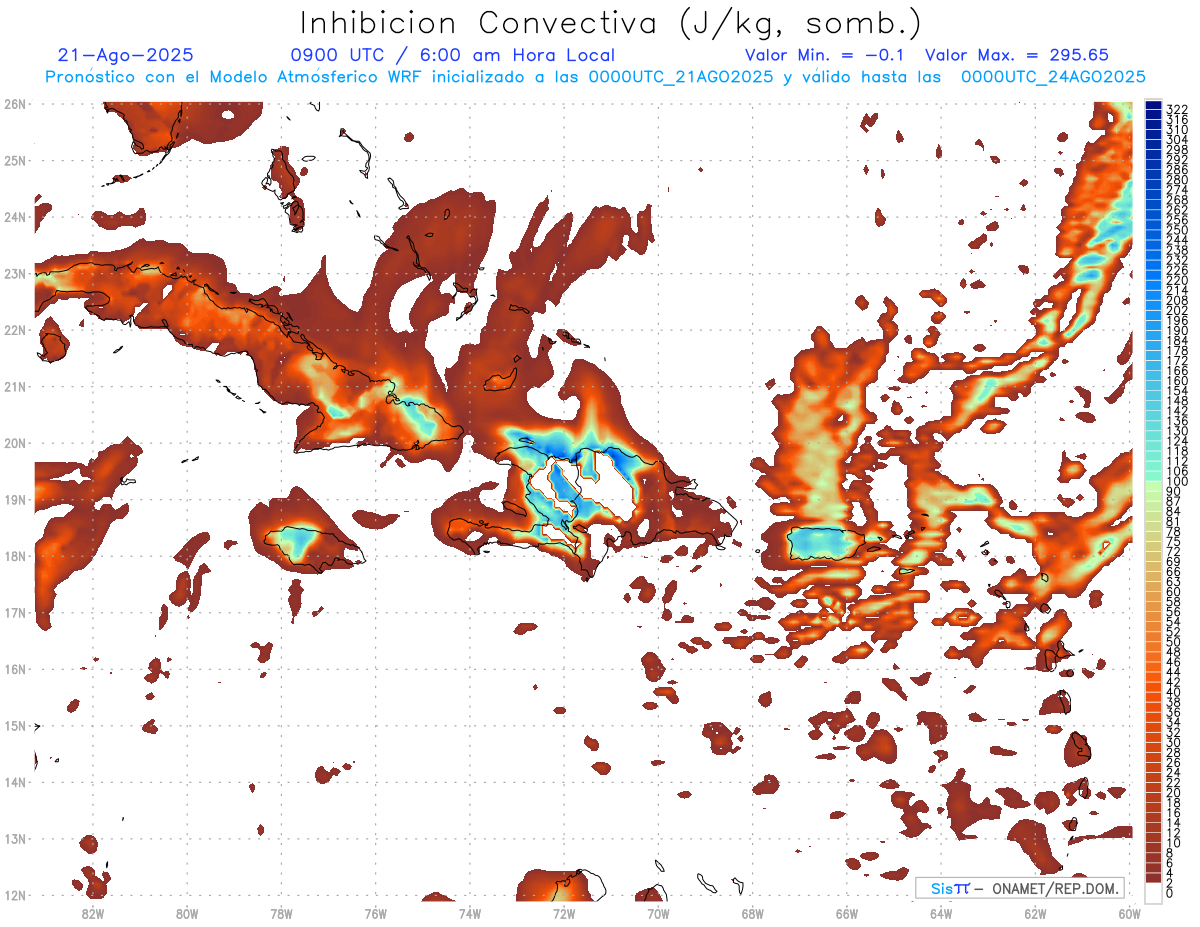
Task: Click the time label "0900 UTC / 6:00 am Hora Local"
Action: click(453, 55)
